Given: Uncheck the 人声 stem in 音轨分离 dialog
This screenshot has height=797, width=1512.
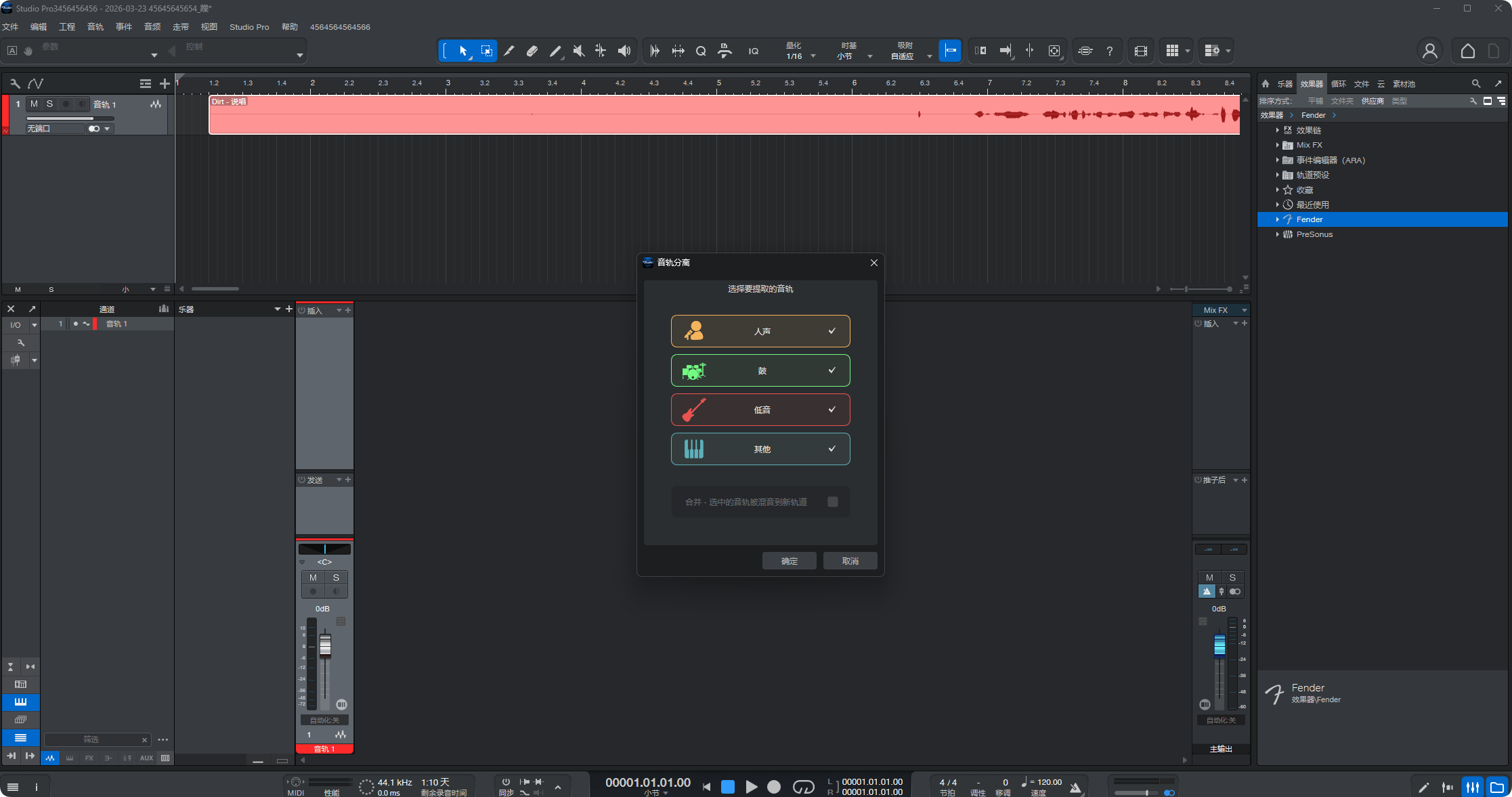Looking at the screenshot, I should click(x=831, y=331).
